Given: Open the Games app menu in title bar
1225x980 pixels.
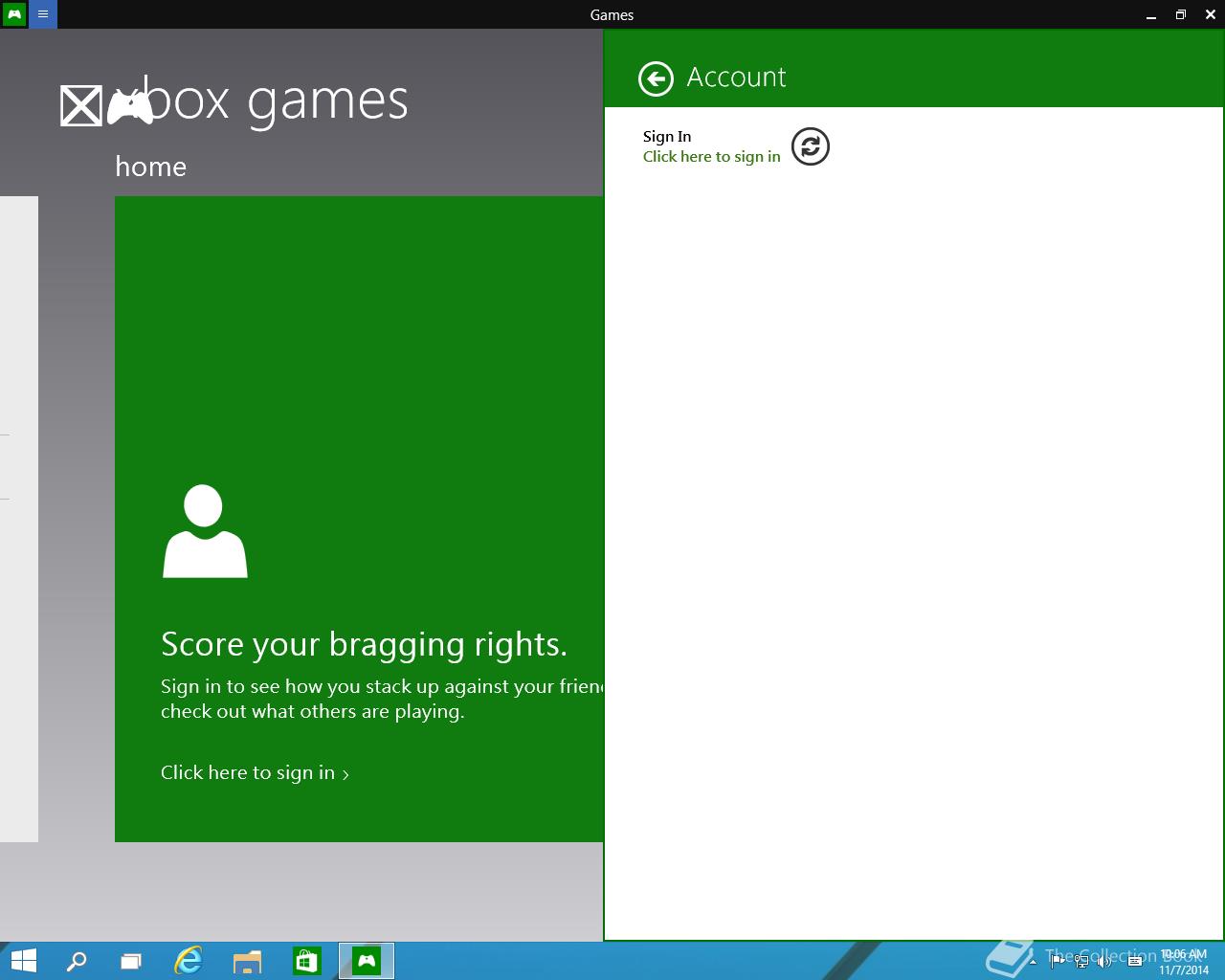Looking at the screenshot, I should pos(43,14).
